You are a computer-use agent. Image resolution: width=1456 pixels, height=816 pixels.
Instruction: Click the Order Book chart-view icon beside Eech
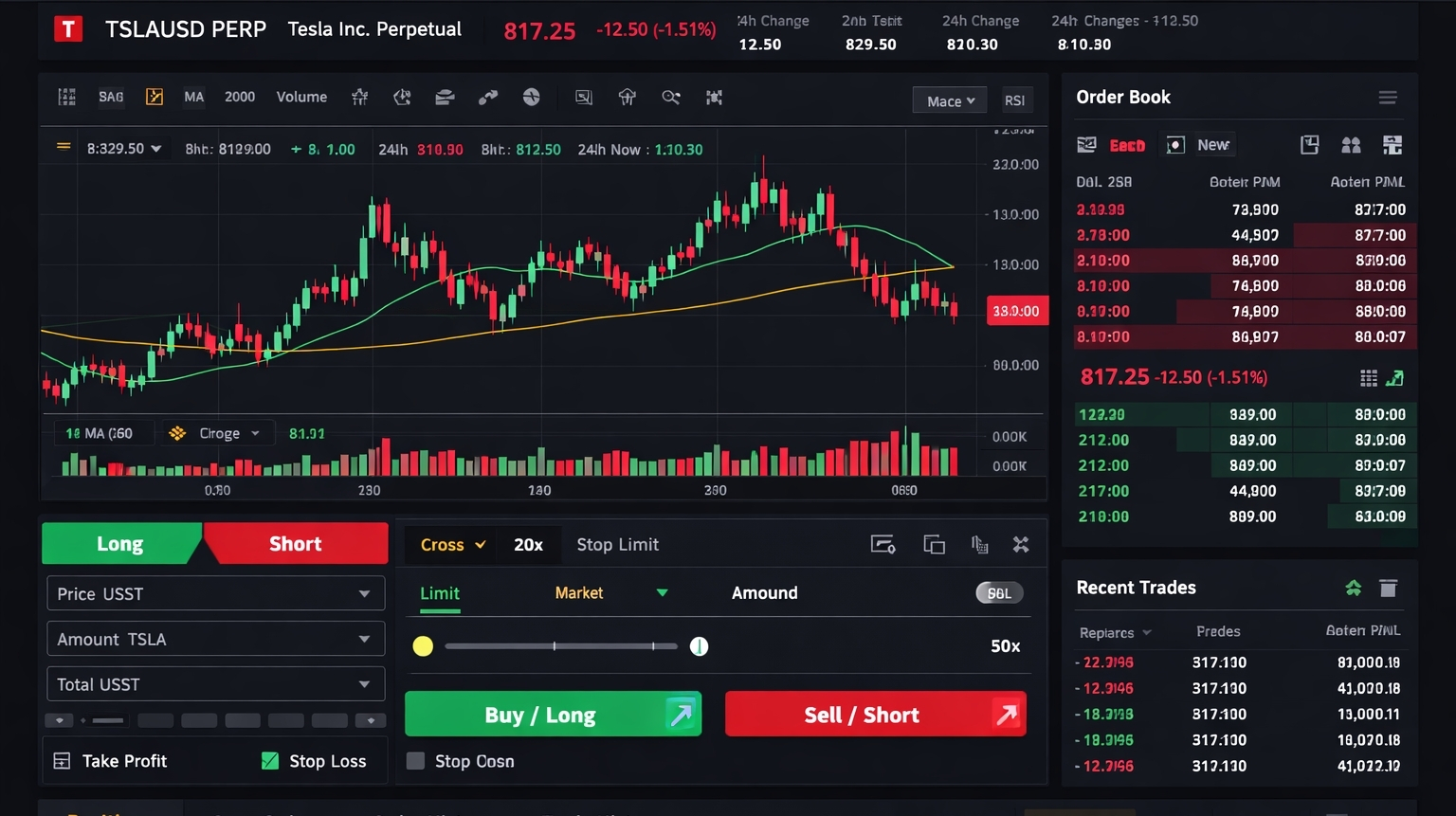pyautogui.click(x=1087, y=145)
